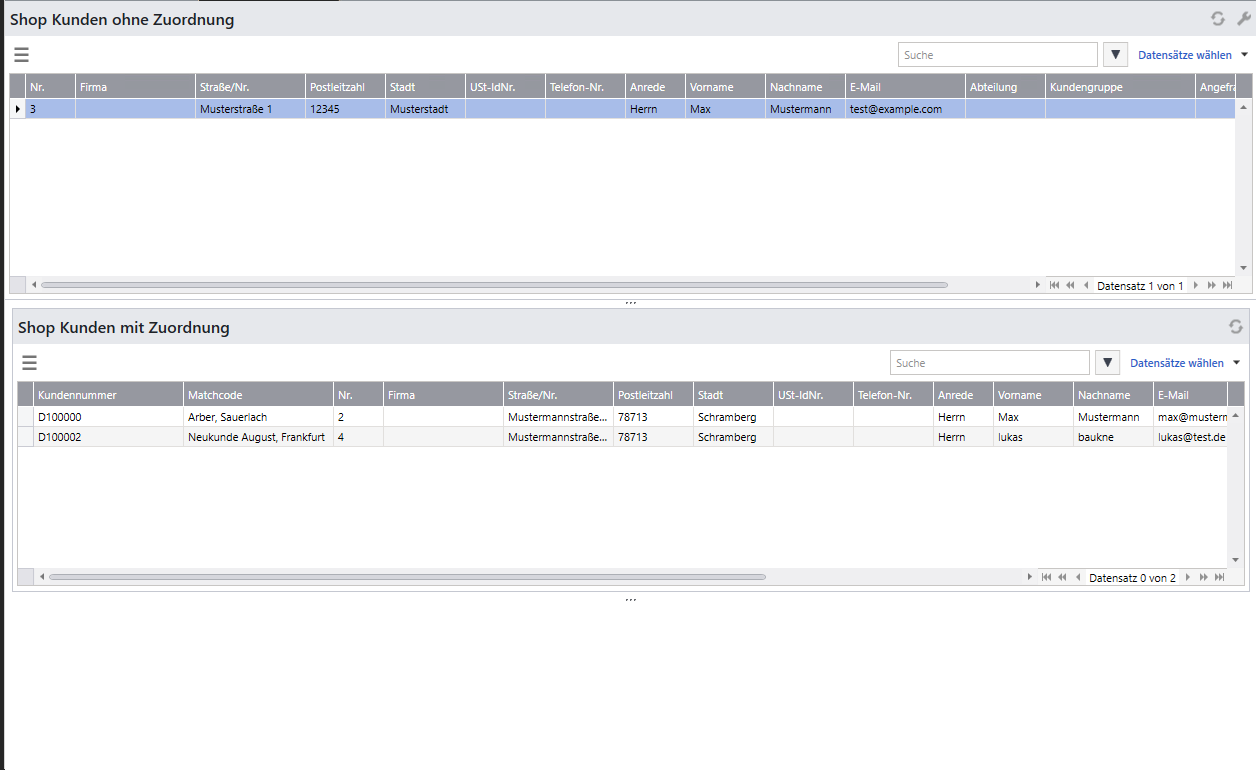Click the row indicator arrow of row 3
This screenshot has height=770, width=1256.
click(x=17, y=109)
